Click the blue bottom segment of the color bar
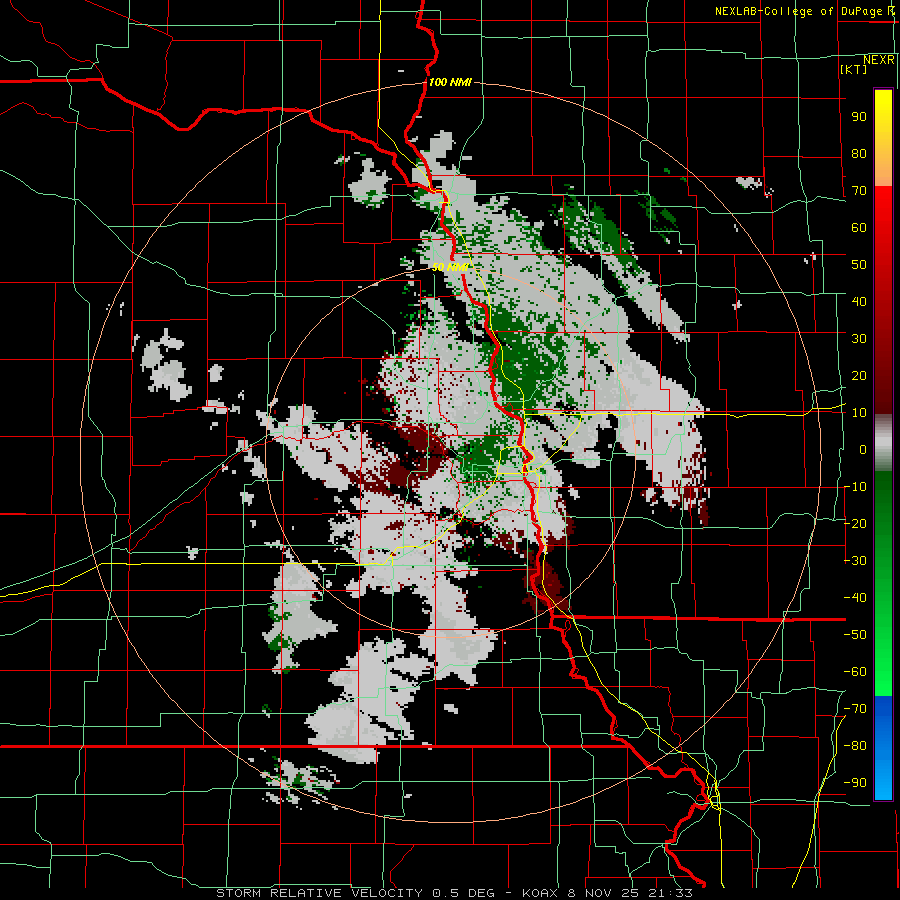Screen dimensions: 900x900 tap(883, 747)
